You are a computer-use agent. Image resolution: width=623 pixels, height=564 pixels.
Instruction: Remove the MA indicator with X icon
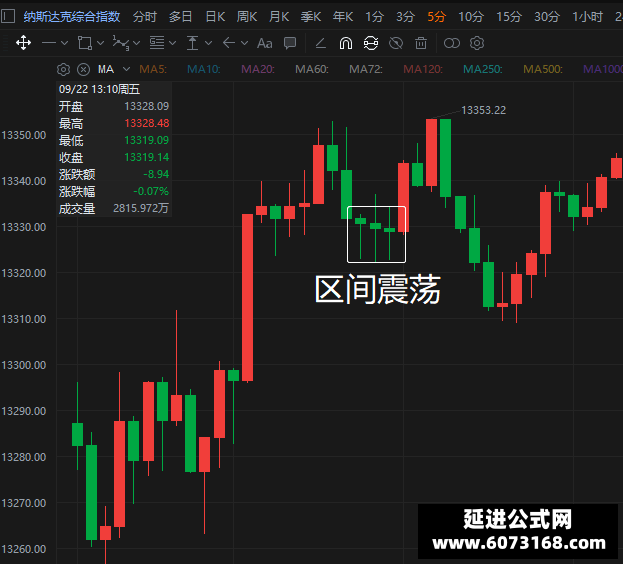coord(83,70)
